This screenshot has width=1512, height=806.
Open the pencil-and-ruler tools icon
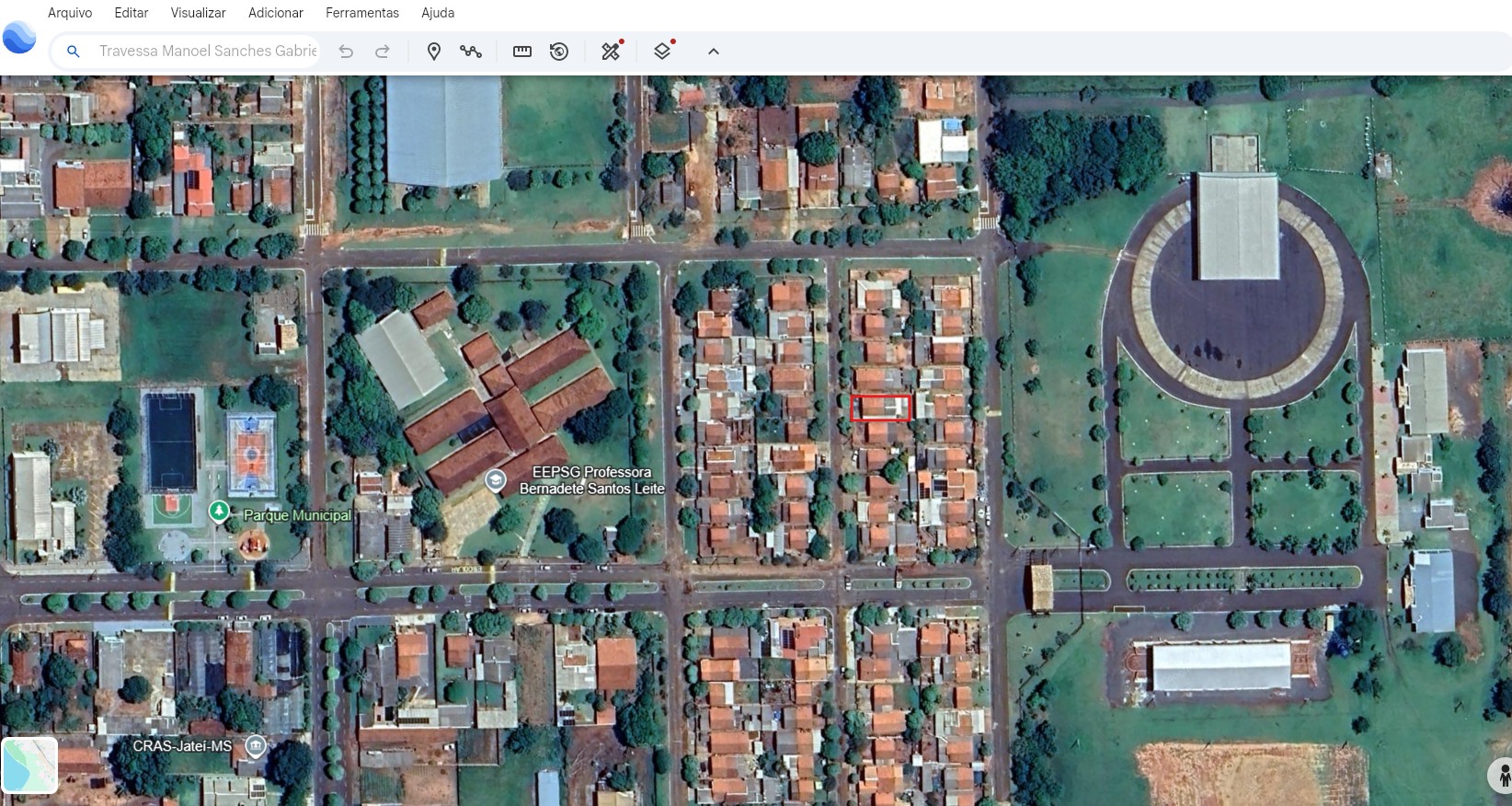(x=611, y=52)
